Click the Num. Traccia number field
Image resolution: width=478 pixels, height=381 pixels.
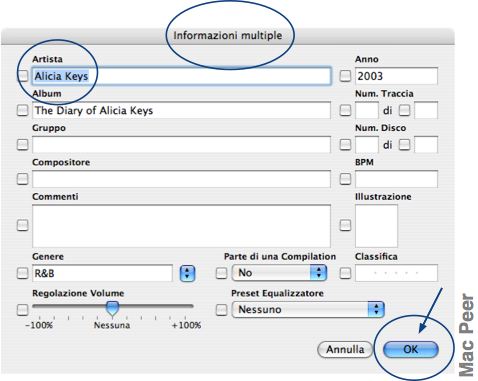click(367, 110)
